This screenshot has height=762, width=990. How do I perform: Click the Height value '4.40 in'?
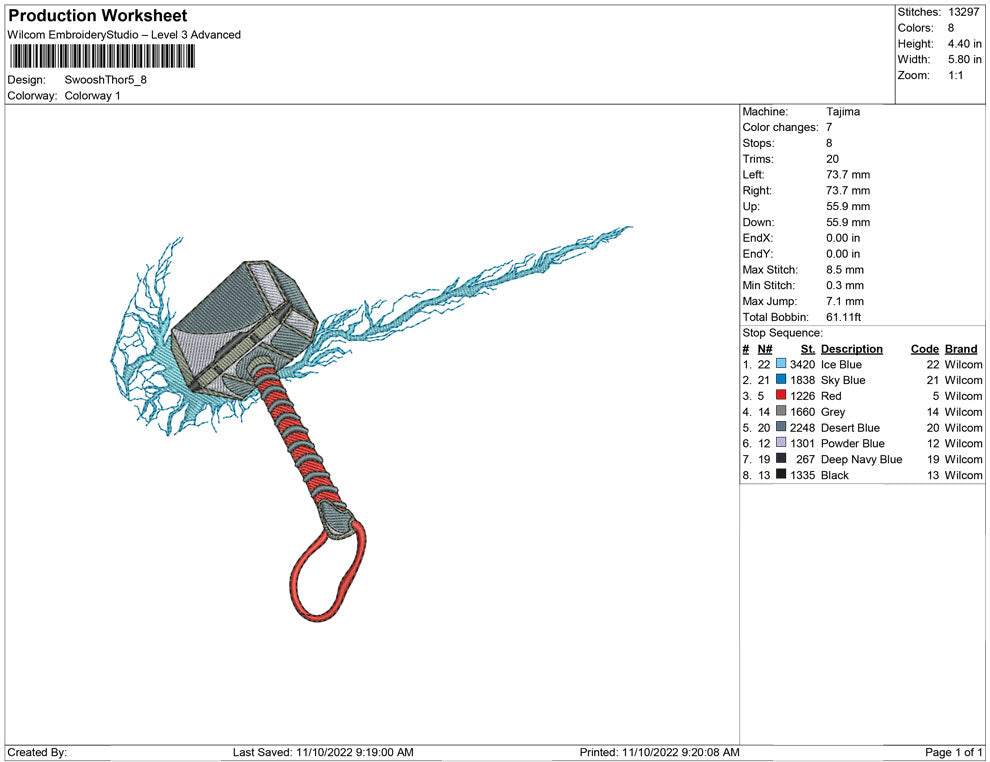tap(964, 44)
